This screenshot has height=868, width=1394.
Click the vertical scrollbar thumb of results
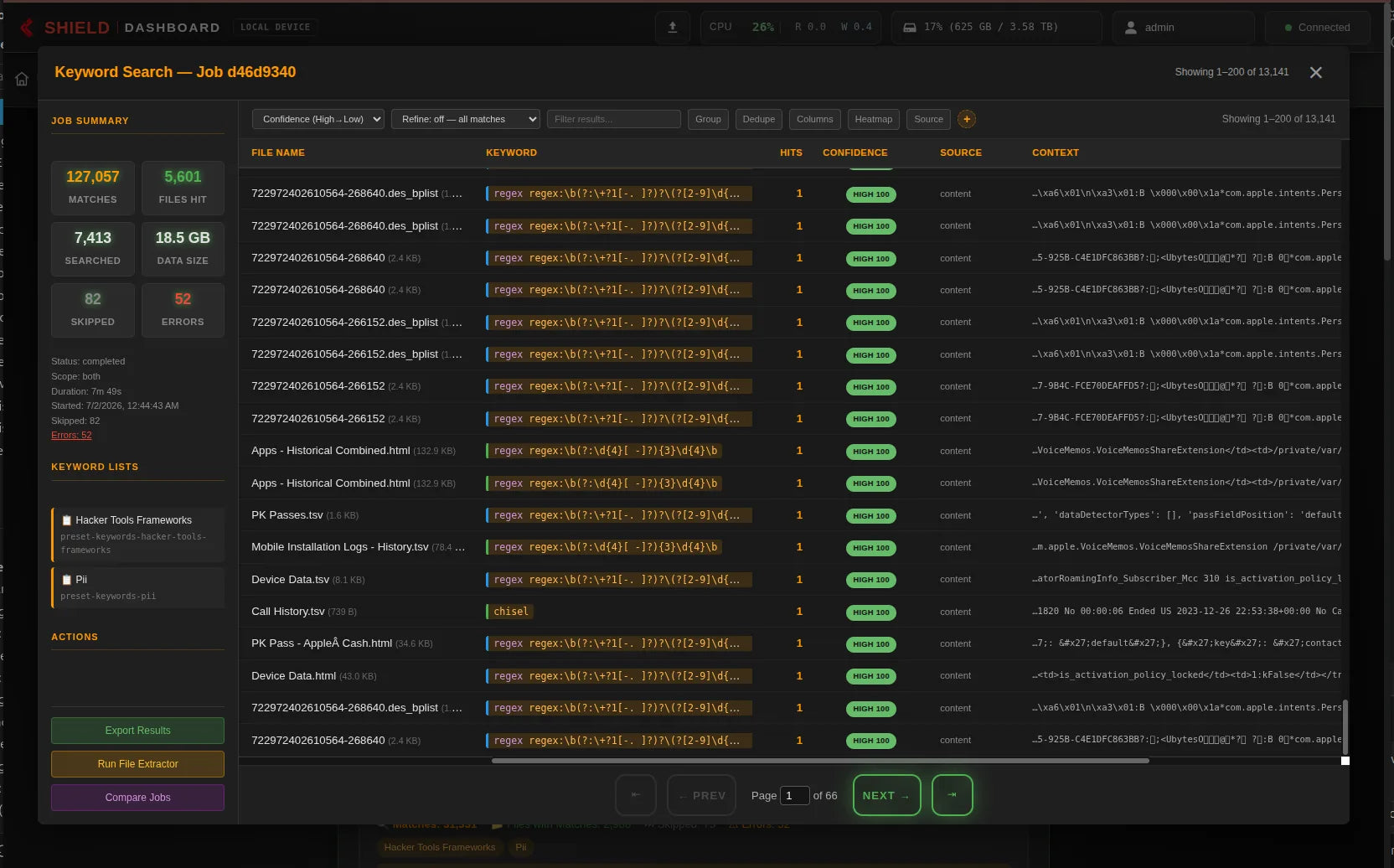pos(1345,727)
